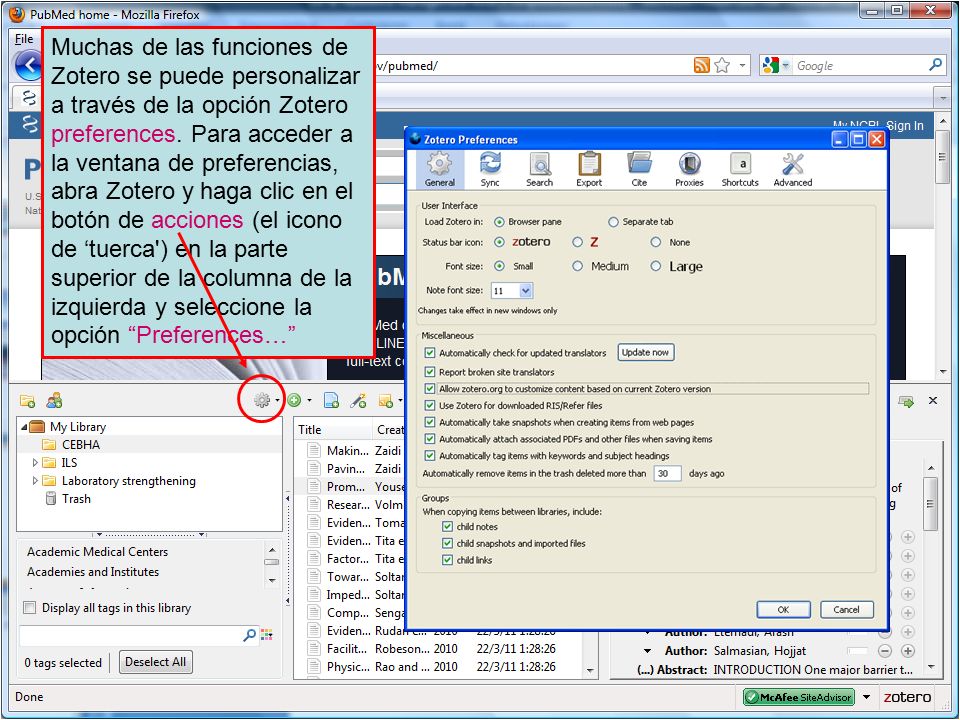
Task: Open the Proxies preferences pane
Action: (x=689, y=170)
